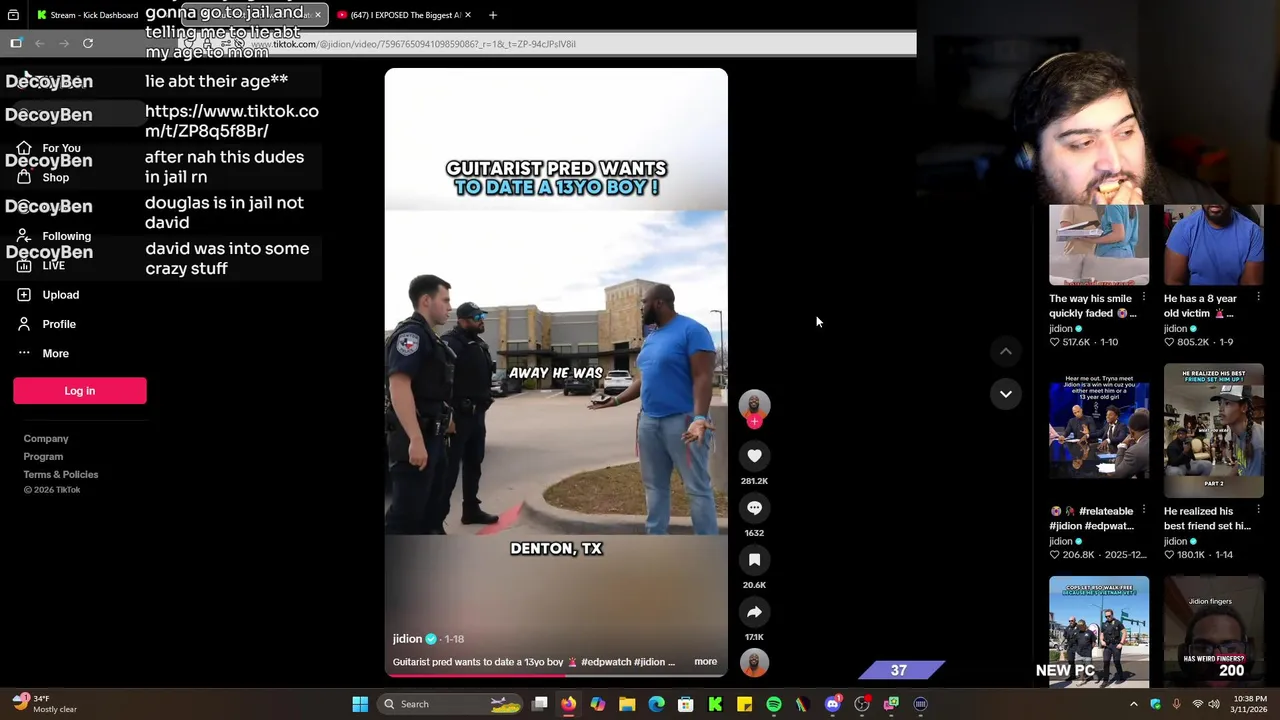The image size is (1280, 720).
Task: Open Microsoft Edge from the taskbar
Action: click(x=656, y=704)
